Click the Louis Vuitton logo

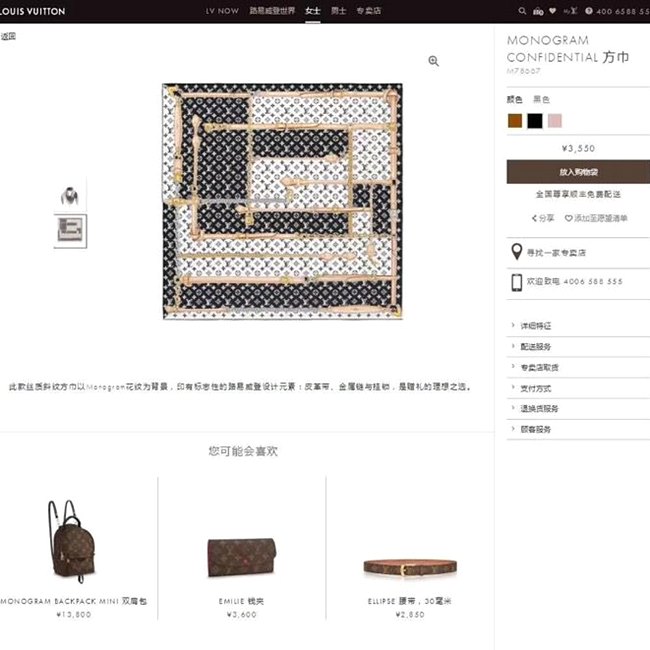tap(32, 11)
